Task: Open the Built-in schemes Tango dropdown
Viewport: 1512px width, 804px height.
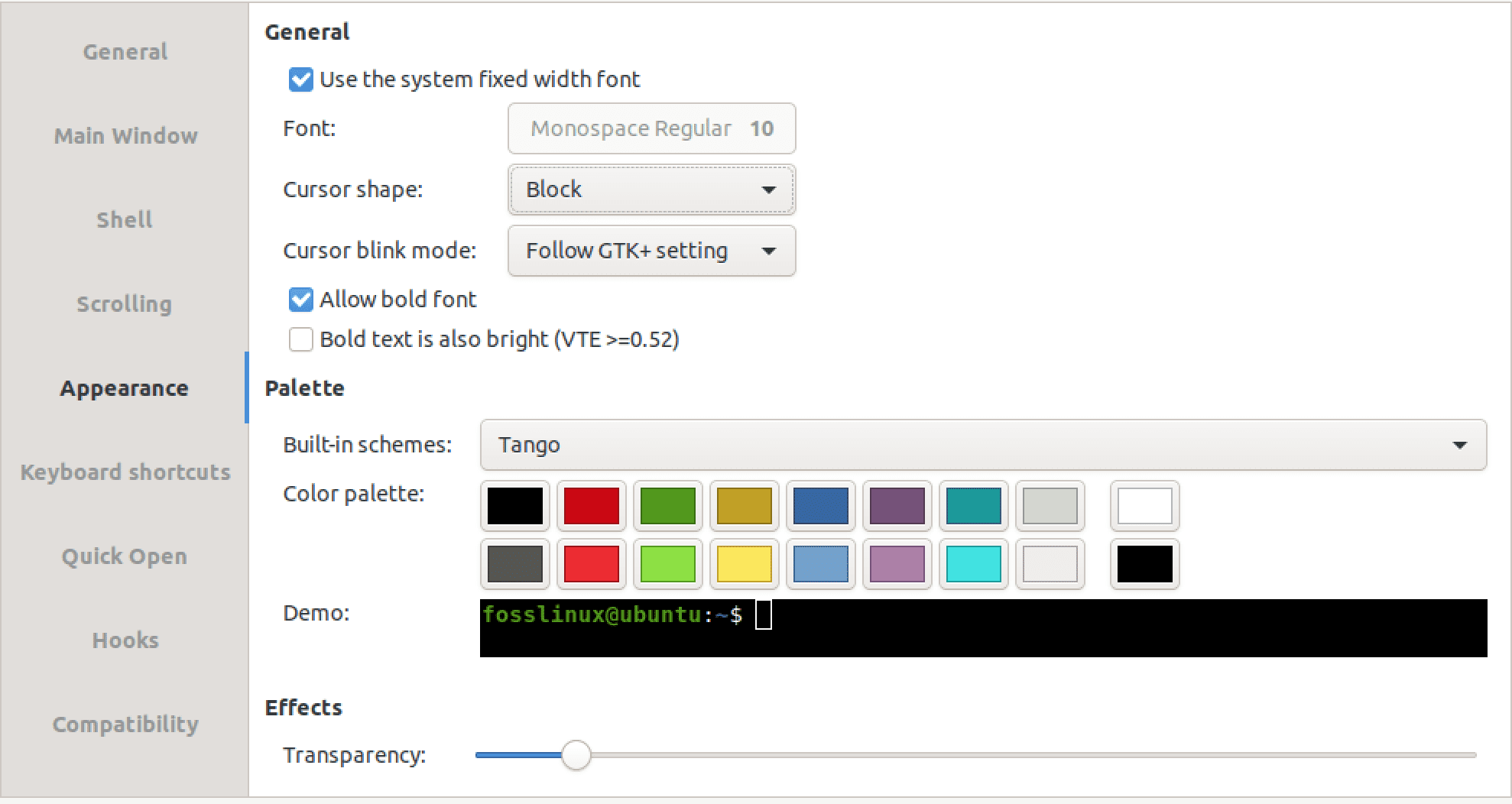Action: pos(982,445)
